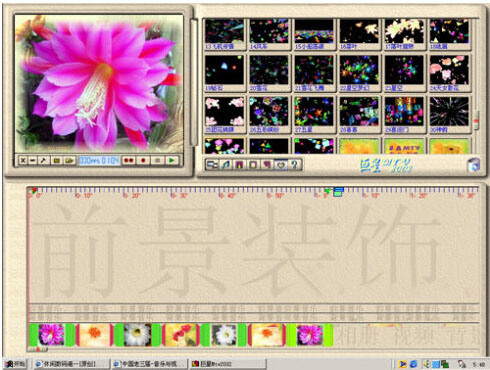The width and height of the screenshot is (490, 370).
Task: Click the start marker at timeline ruler beginning
Action: pos(33,191)
